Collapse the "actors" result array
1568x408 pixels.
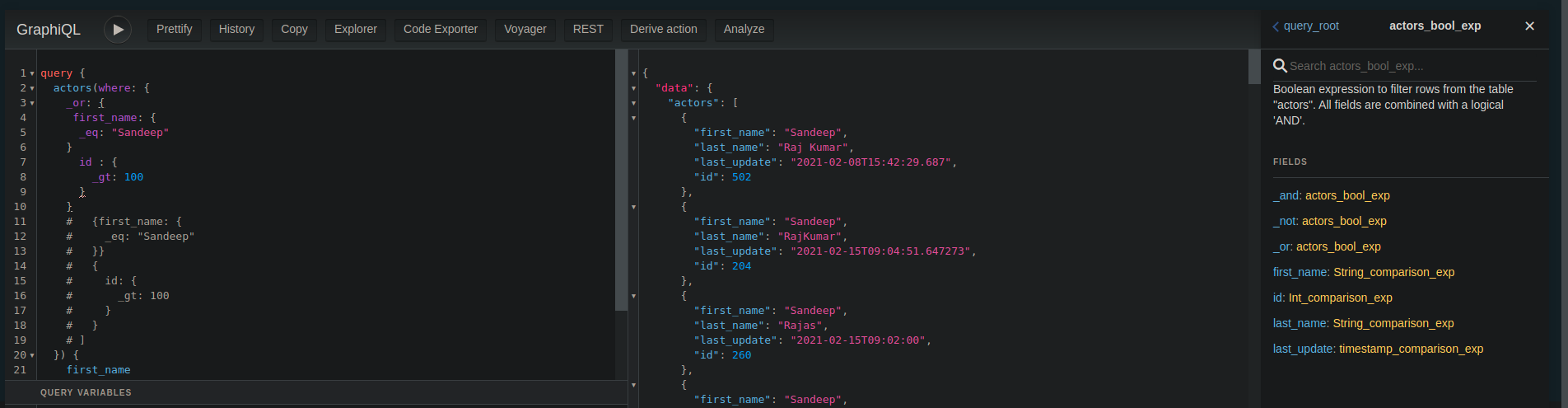pos(633,103)
